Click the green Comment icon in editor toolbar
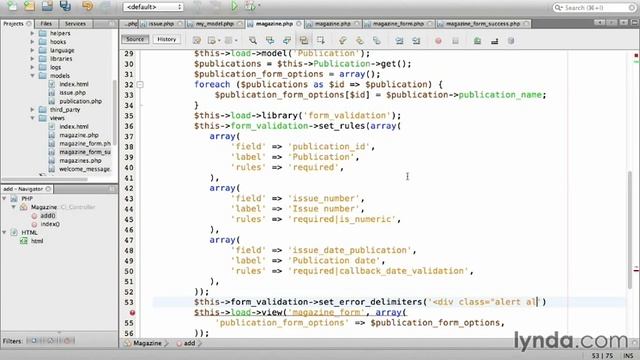640x360 pixels. click(477, 41)
